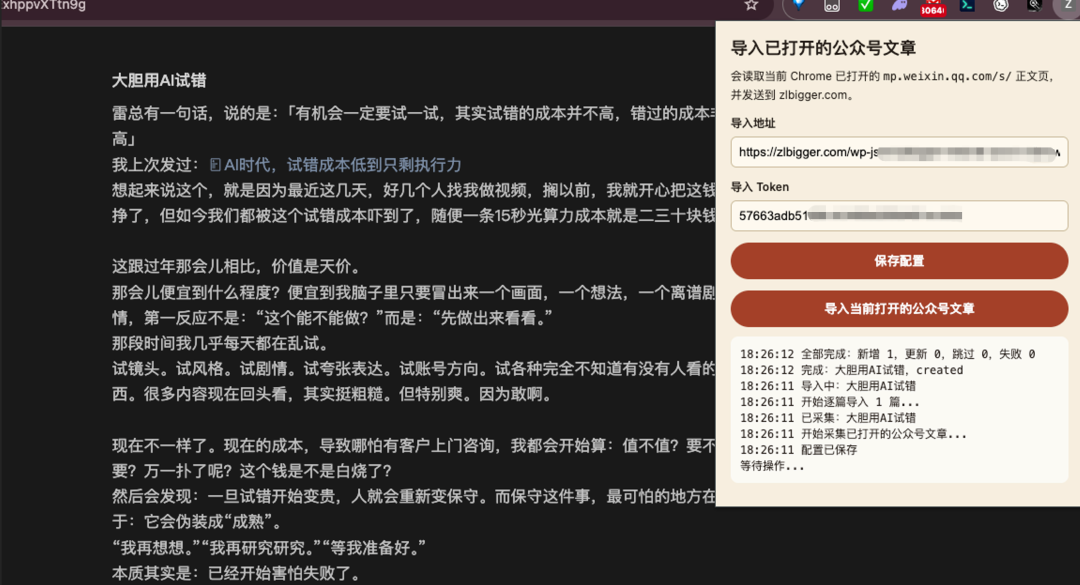Open the red badge counter extension
This screenshot has width=1080, height=585.
[933, 7]
